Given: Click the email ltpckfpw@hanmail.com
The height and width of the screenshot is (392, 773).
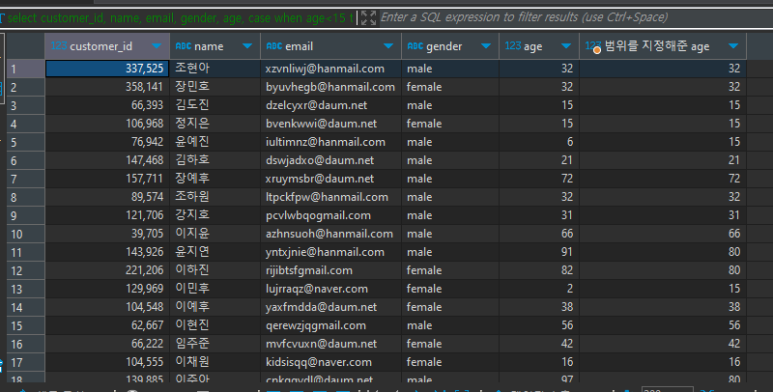Looking at the screenshot, I should click(x=327, y=197).
